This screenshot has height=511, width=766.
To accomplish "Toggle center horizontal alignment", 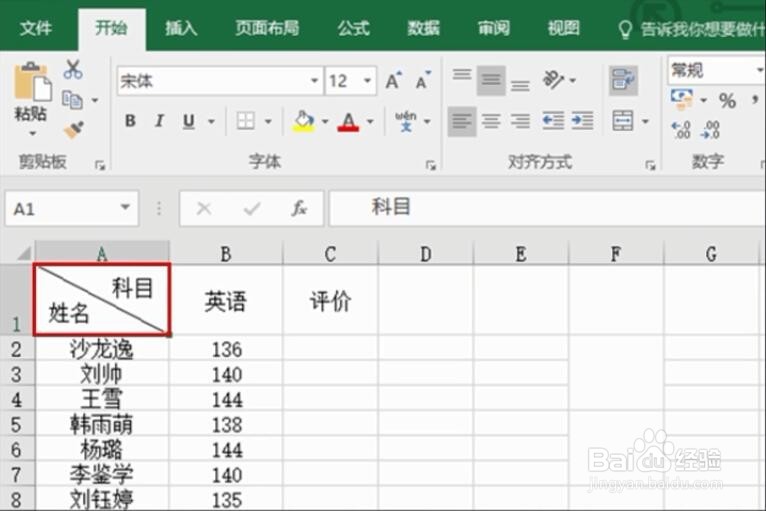I will click(x=491, y=121).
